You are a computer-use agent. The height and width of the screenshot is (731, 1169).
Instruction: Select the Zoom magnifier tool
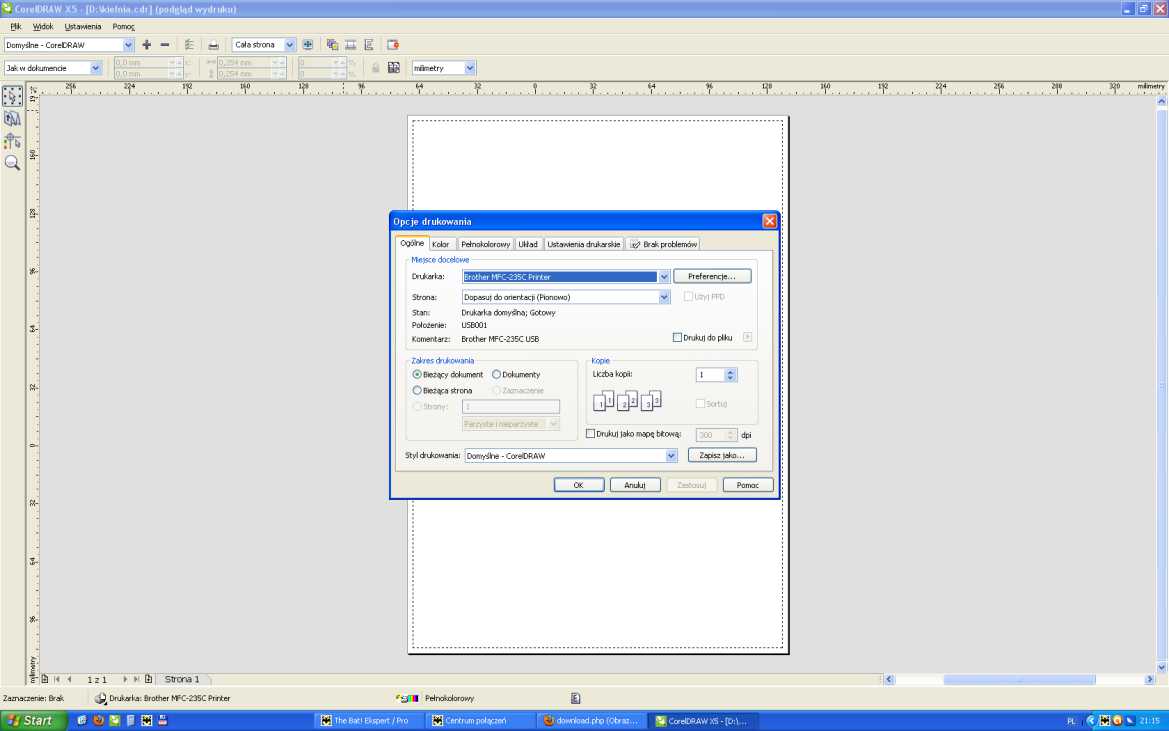12,162
